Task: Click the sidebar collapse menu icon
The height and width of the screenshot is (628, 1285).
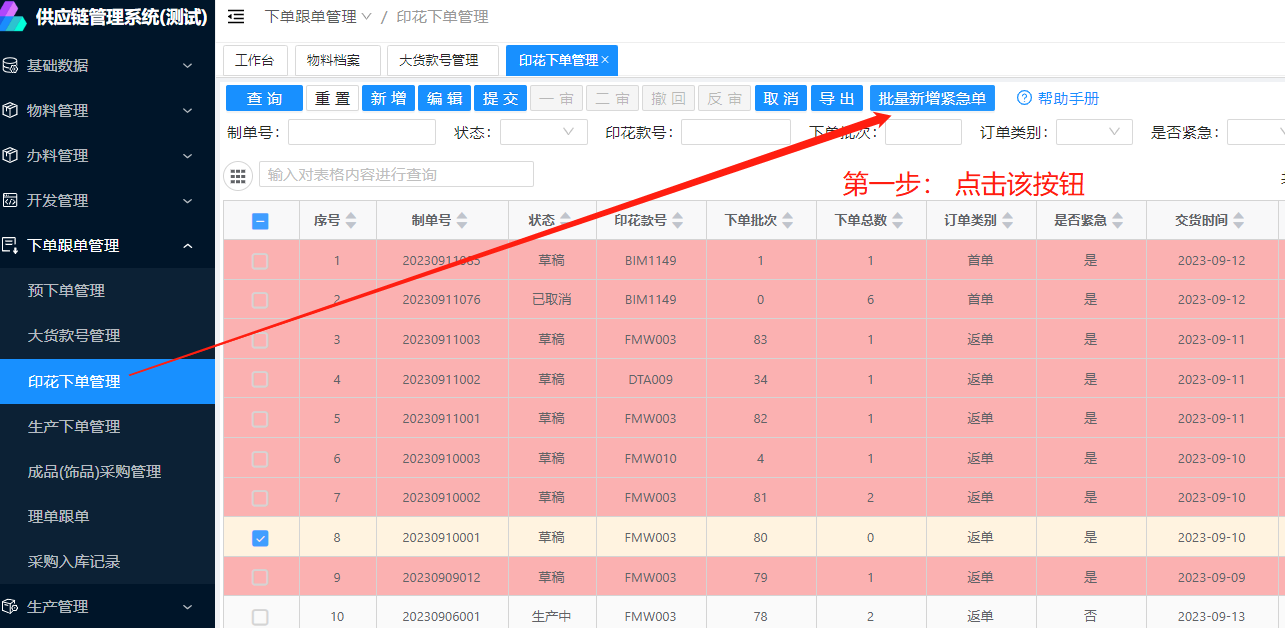Action: (236, 17)
